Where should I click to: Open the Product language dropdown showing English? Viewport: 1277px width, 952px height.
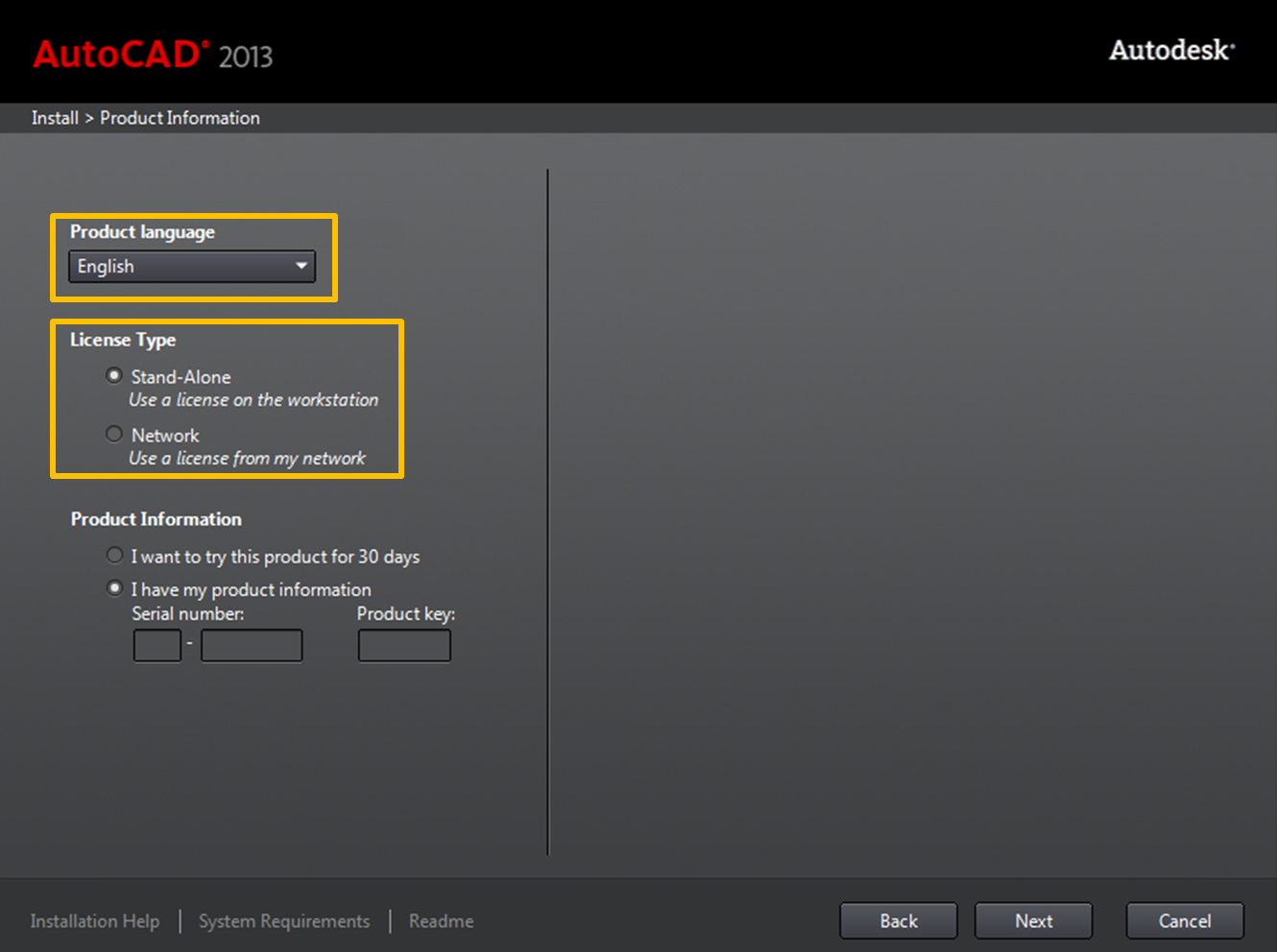191,267
